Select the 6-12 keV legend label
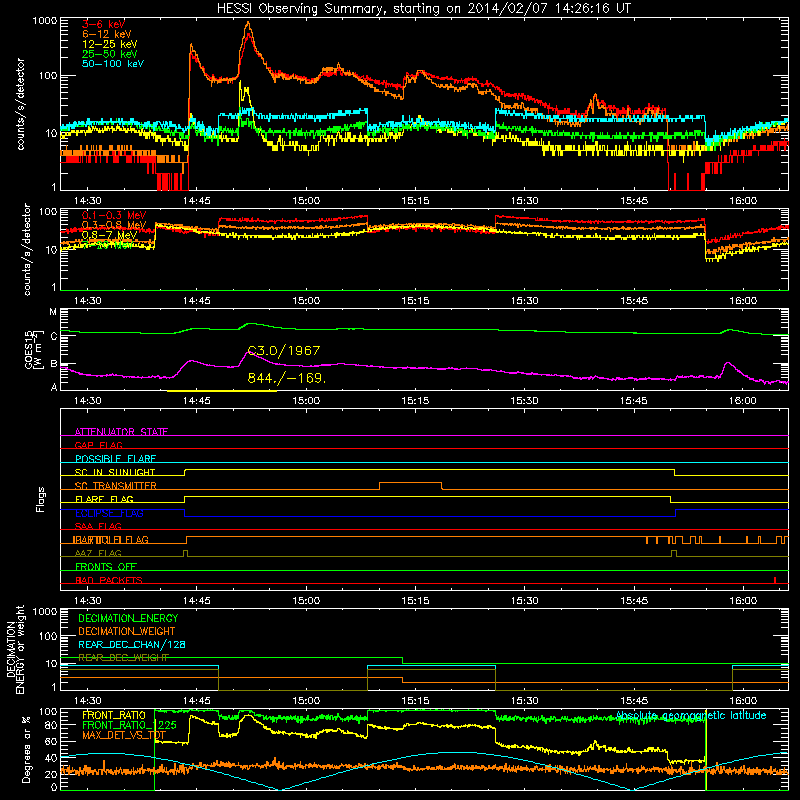Viewport: 800px width, 800px height. pyautogui.click(x=107, y=34)
